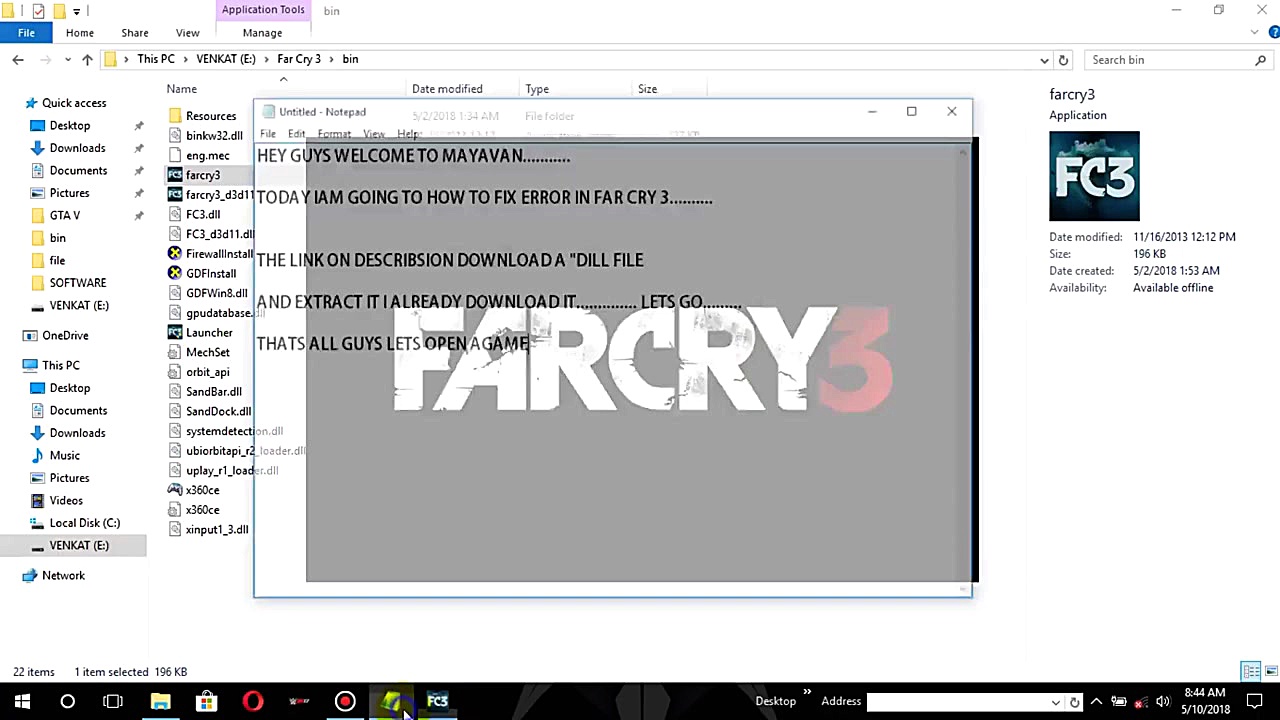Sort by Date modified column

click(447, 89)
